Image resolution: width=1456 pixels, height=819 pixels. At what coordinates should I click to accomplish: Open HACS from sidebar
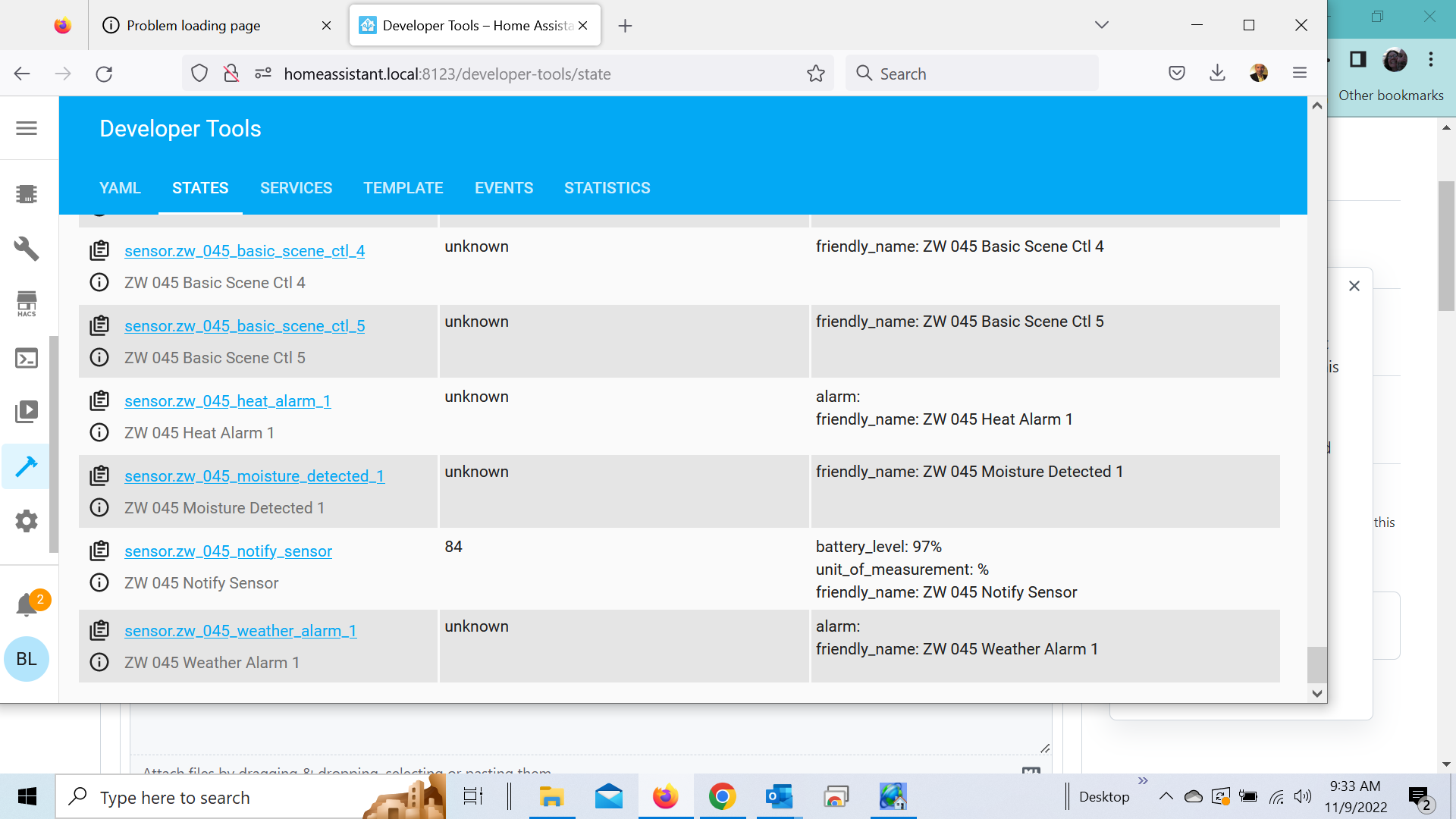tap(27, 303)
